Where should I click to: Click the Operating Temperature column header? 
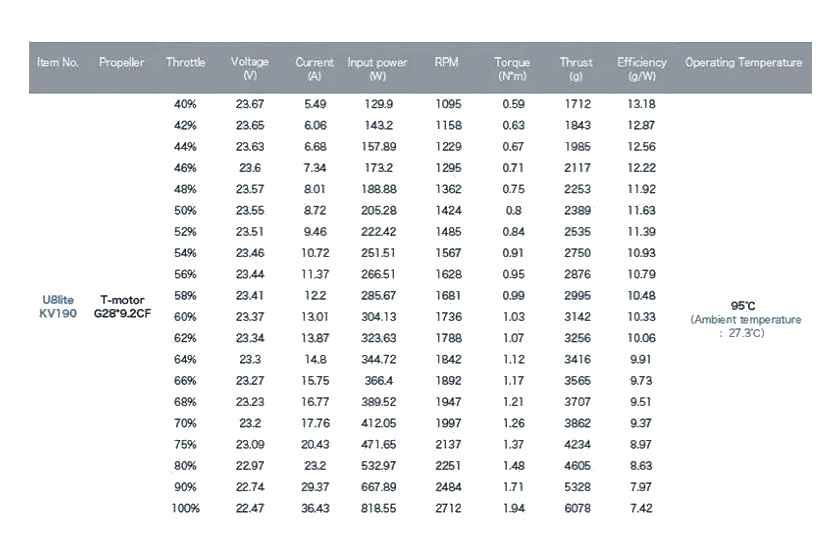pyautogui.click(x=743, y=63)
